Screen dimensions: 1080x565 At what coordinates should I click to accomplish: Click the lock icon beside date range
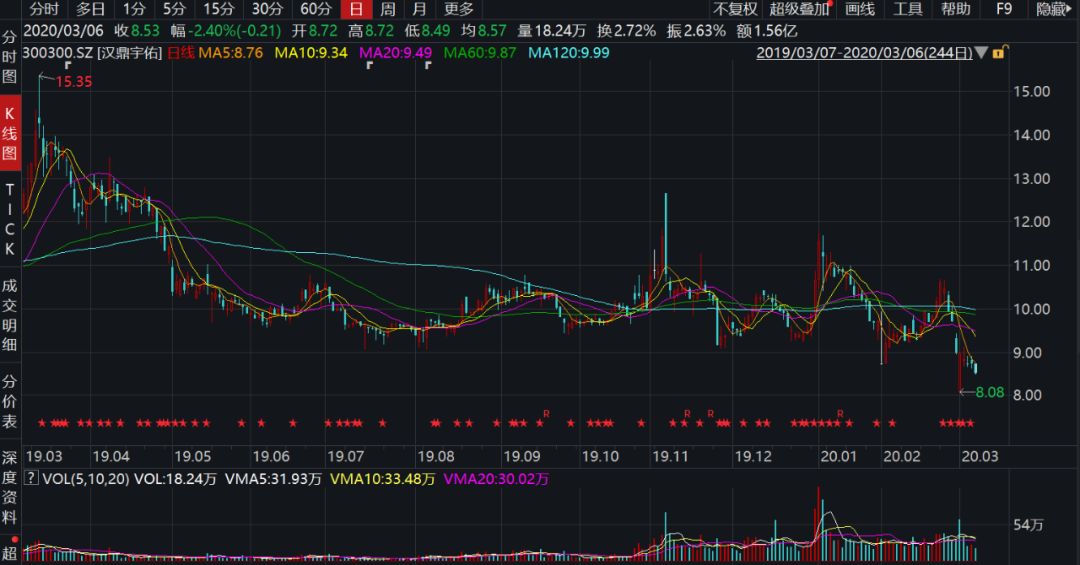coord(997,52)
